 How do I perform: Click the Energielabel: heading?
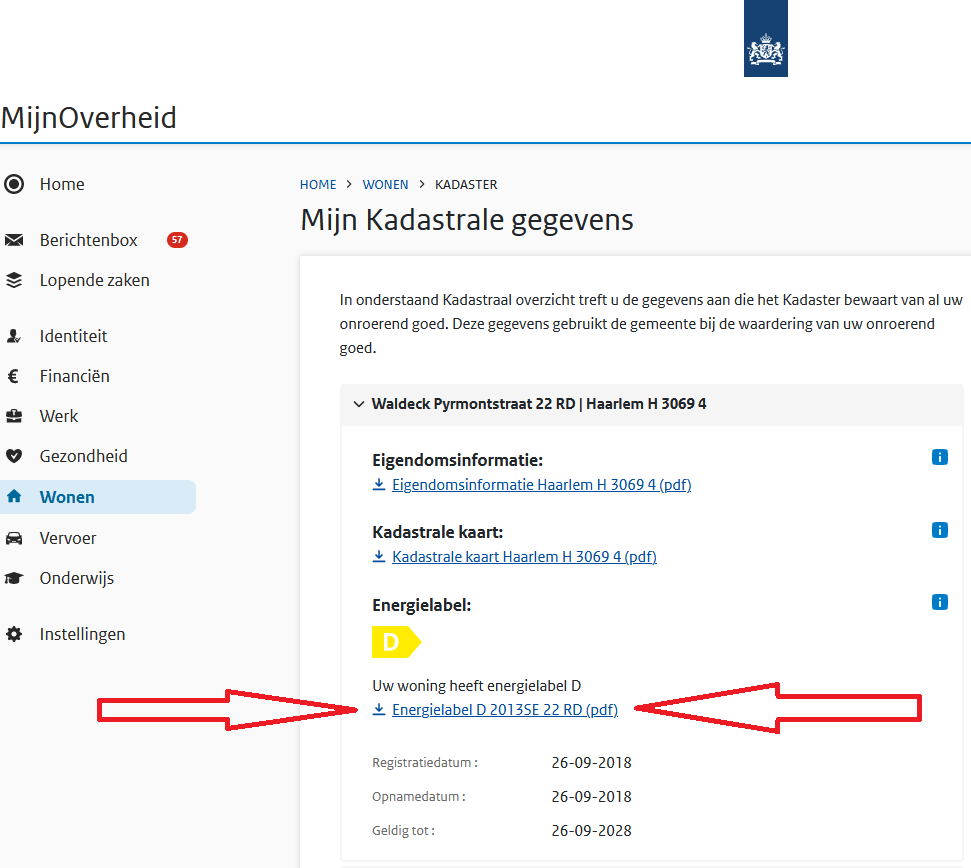[x=422, y=605]
